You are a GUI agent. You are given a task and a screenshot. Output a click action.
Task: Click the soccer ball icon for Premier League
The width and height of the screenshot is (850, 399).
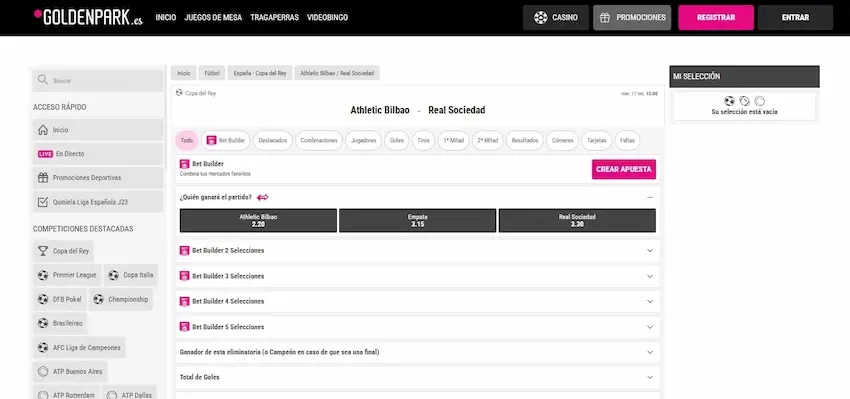click(43, 275)
